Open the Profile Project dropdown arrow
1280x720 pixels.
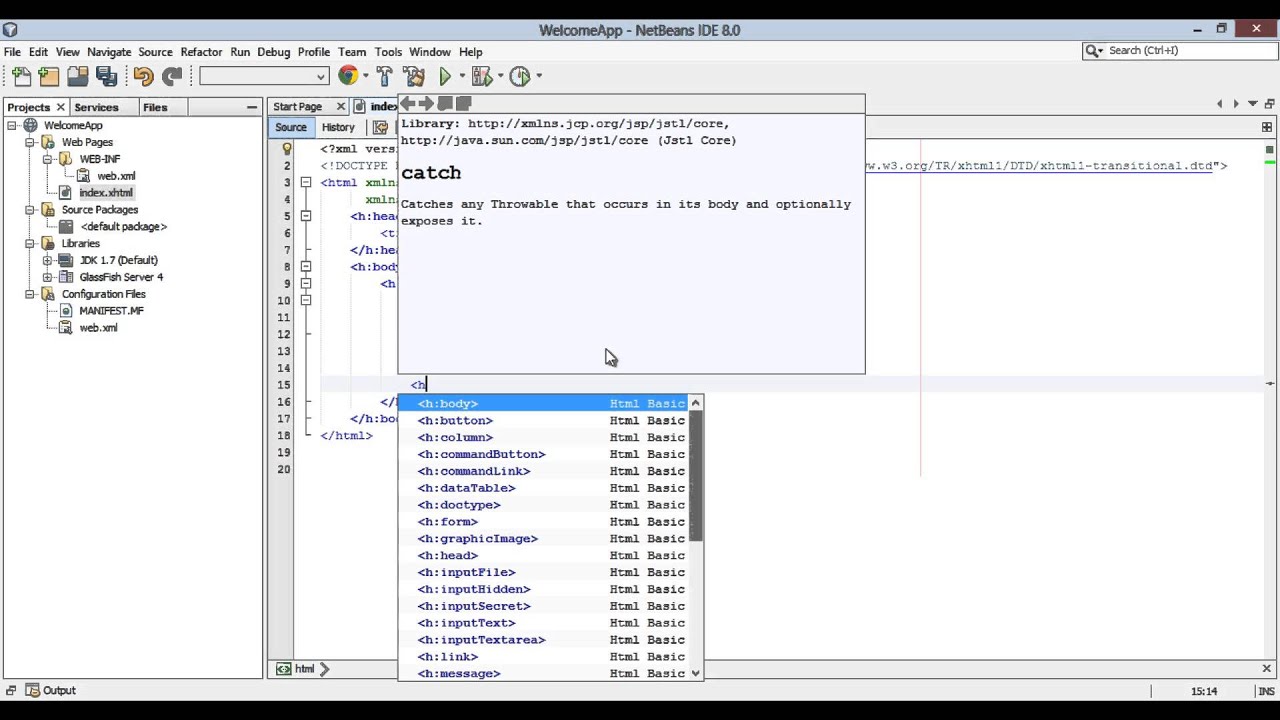click(538, 76)
